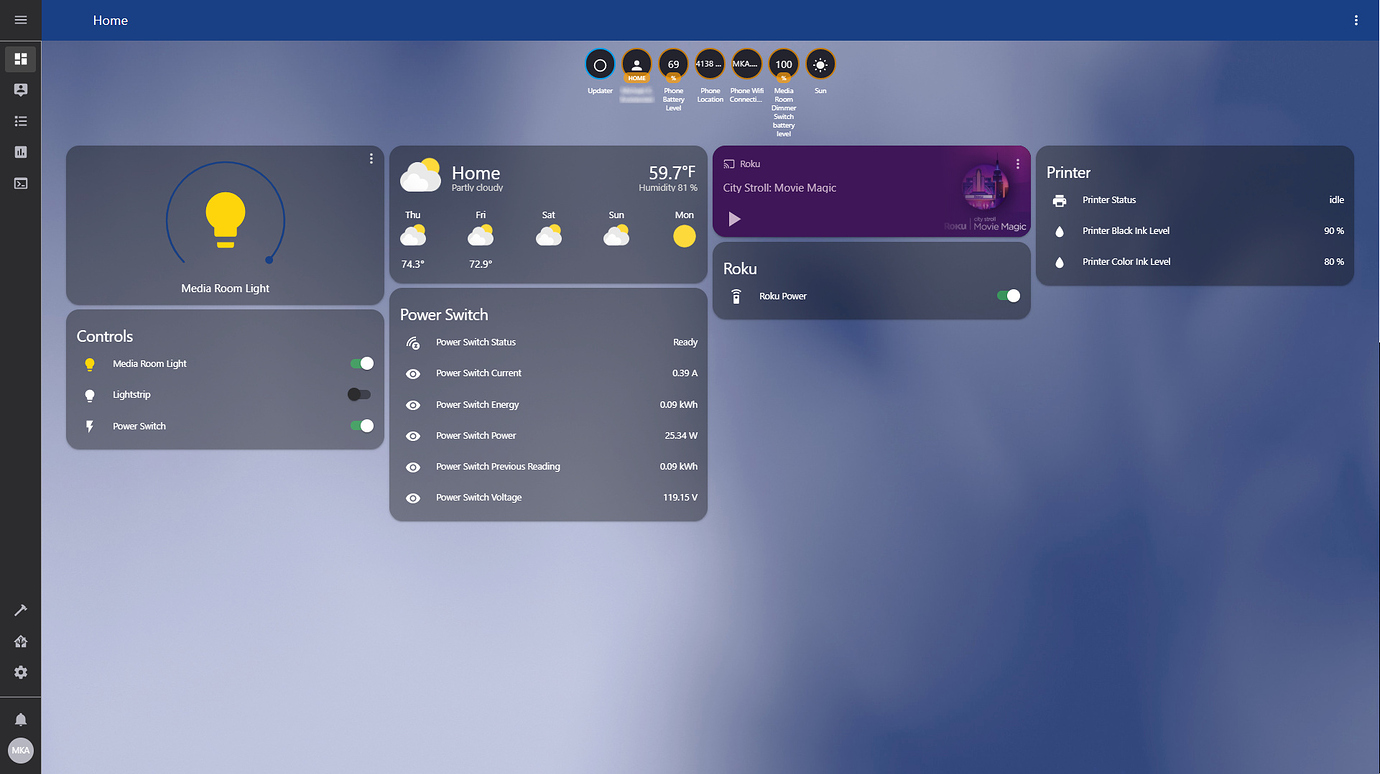Open the Phone Location badge
The image size is (1380, 774).
coord(710,64)
